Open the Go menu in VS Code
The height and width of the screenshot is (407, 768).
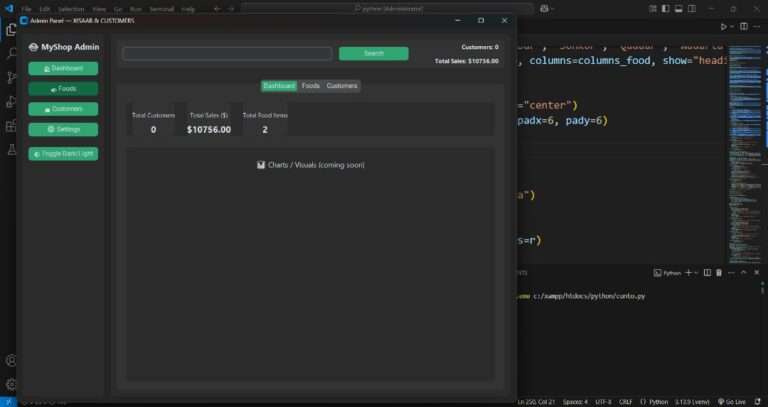[x=118, y=9]
